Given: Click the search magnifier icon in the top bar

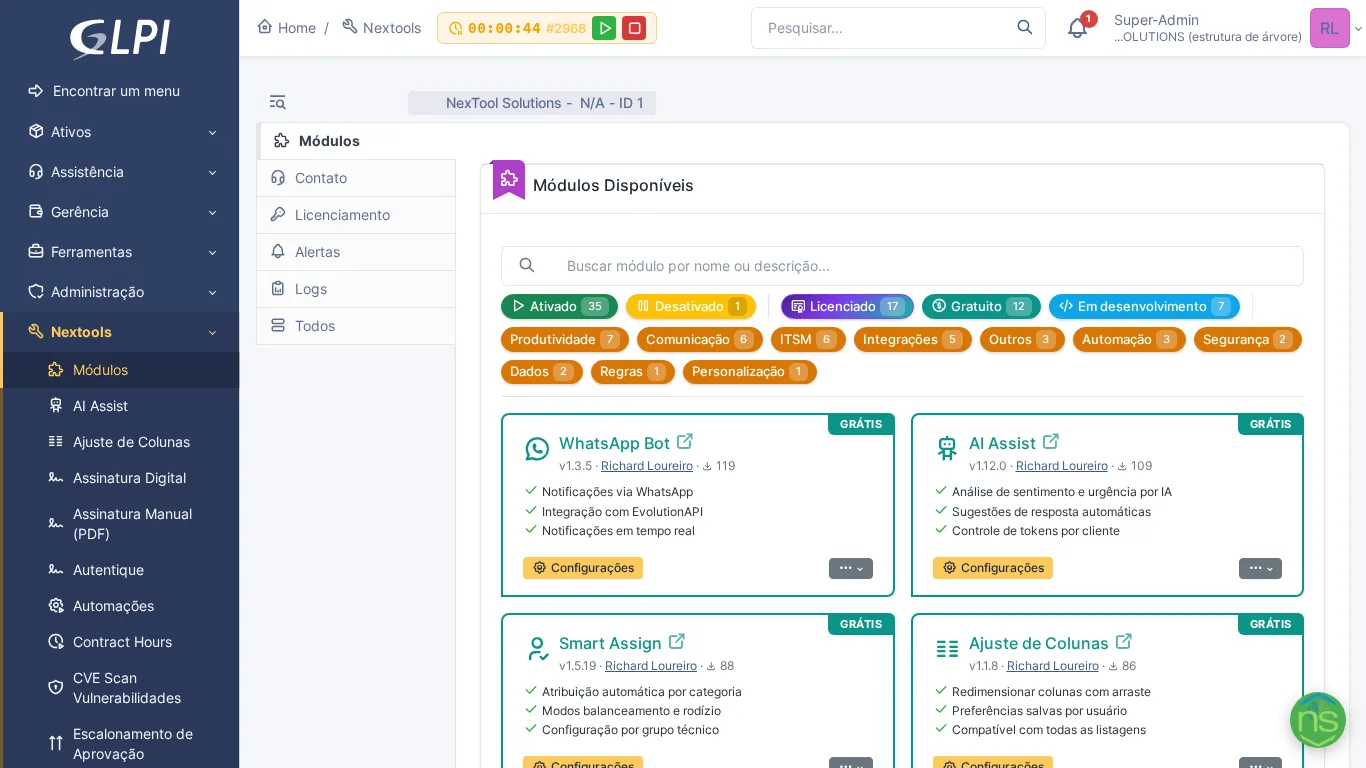Looking at the screenshot, I should [x=1025, y=27].
